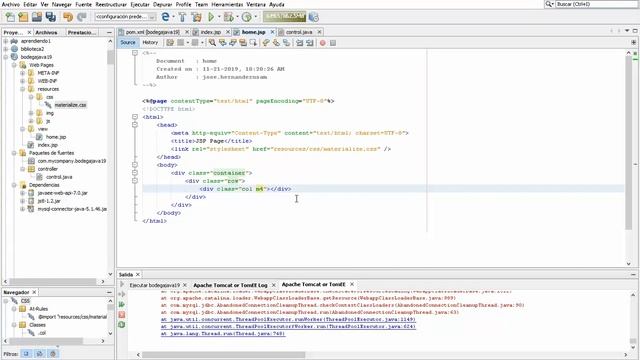Image resolution: width=640 pixels, height=360 pixels.
Task: Click the Redo toolbar icon
Action: click(82, 17)
